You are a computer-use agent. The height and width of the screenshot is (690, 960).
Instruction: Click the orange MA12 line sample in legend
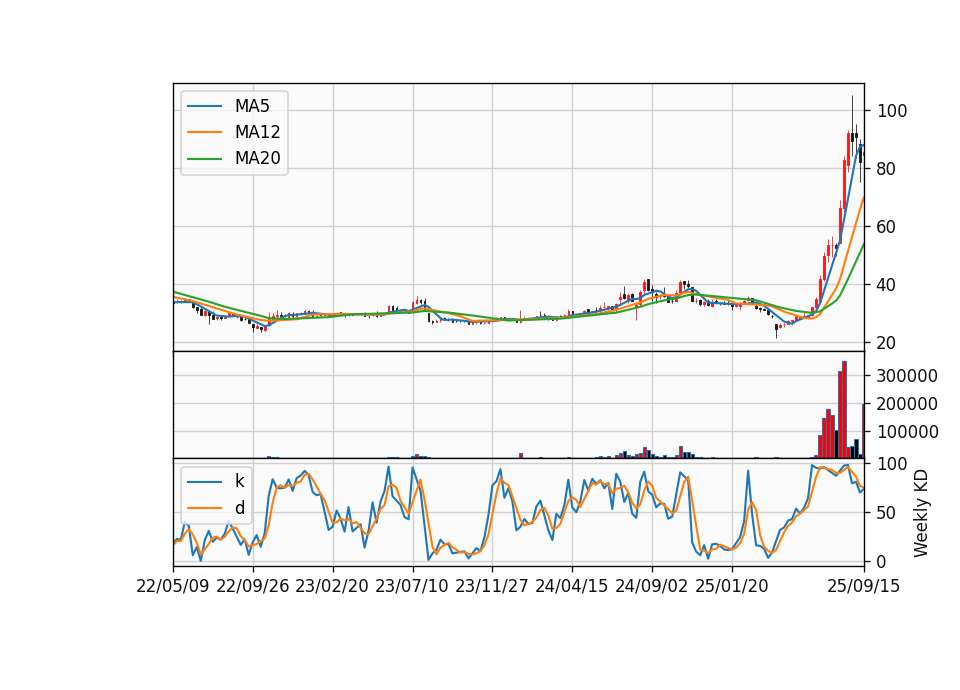[x=204, y=132]
